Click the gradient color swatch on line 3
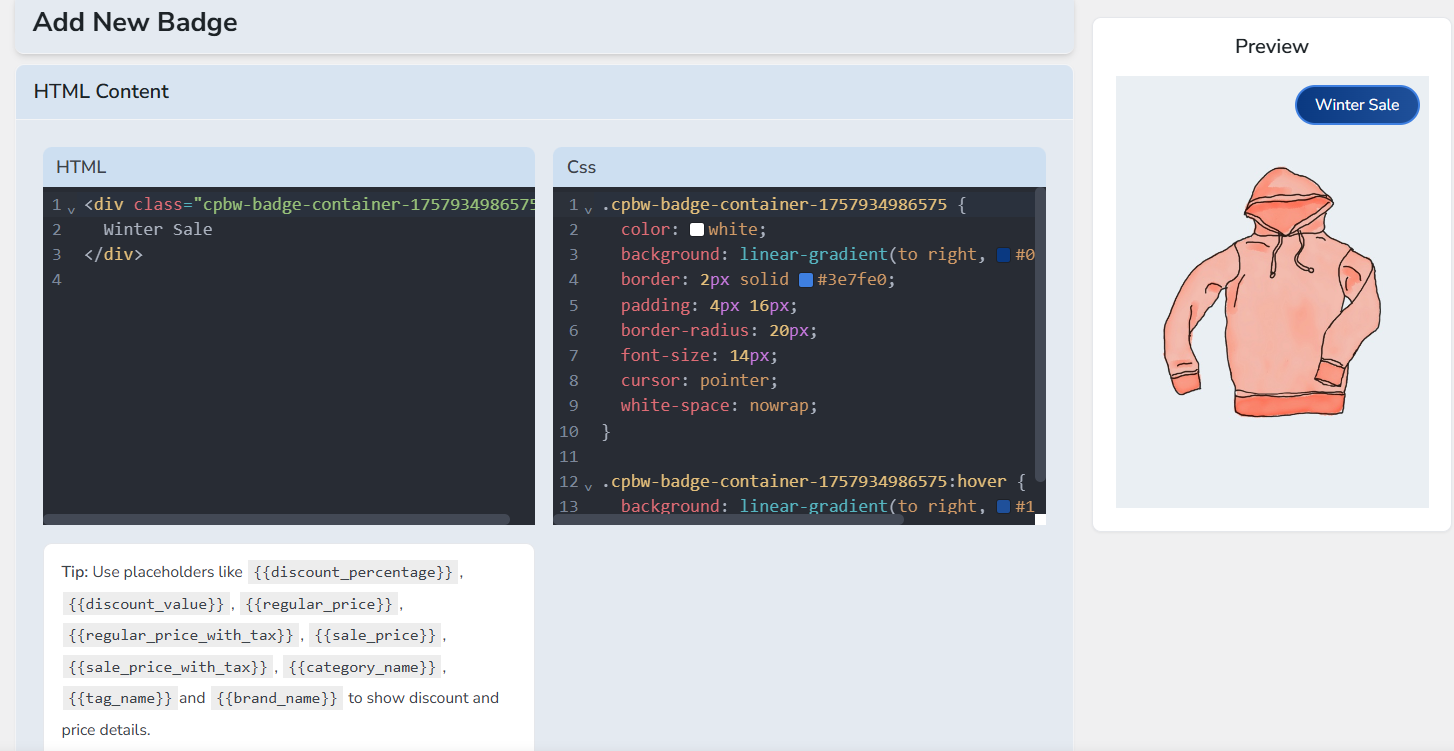The image size is (1454, 751). pyautogui.click(x=1004, y=255)
